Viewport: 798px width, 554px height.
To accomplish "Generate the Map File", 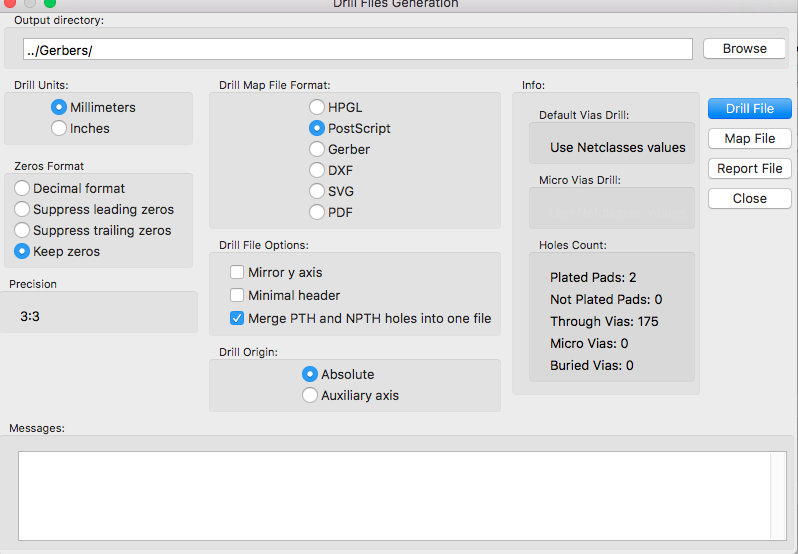I will click(x=750, y=138).
